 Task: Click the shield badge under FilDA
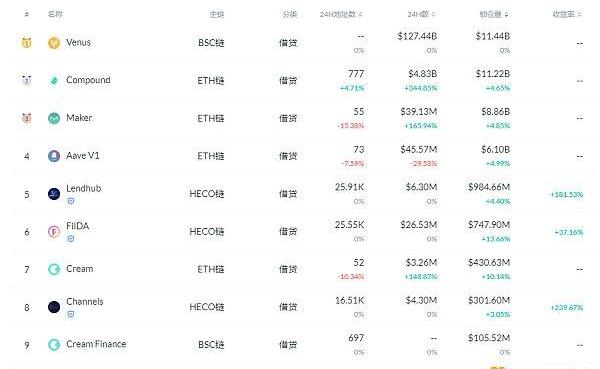(71, 238)
